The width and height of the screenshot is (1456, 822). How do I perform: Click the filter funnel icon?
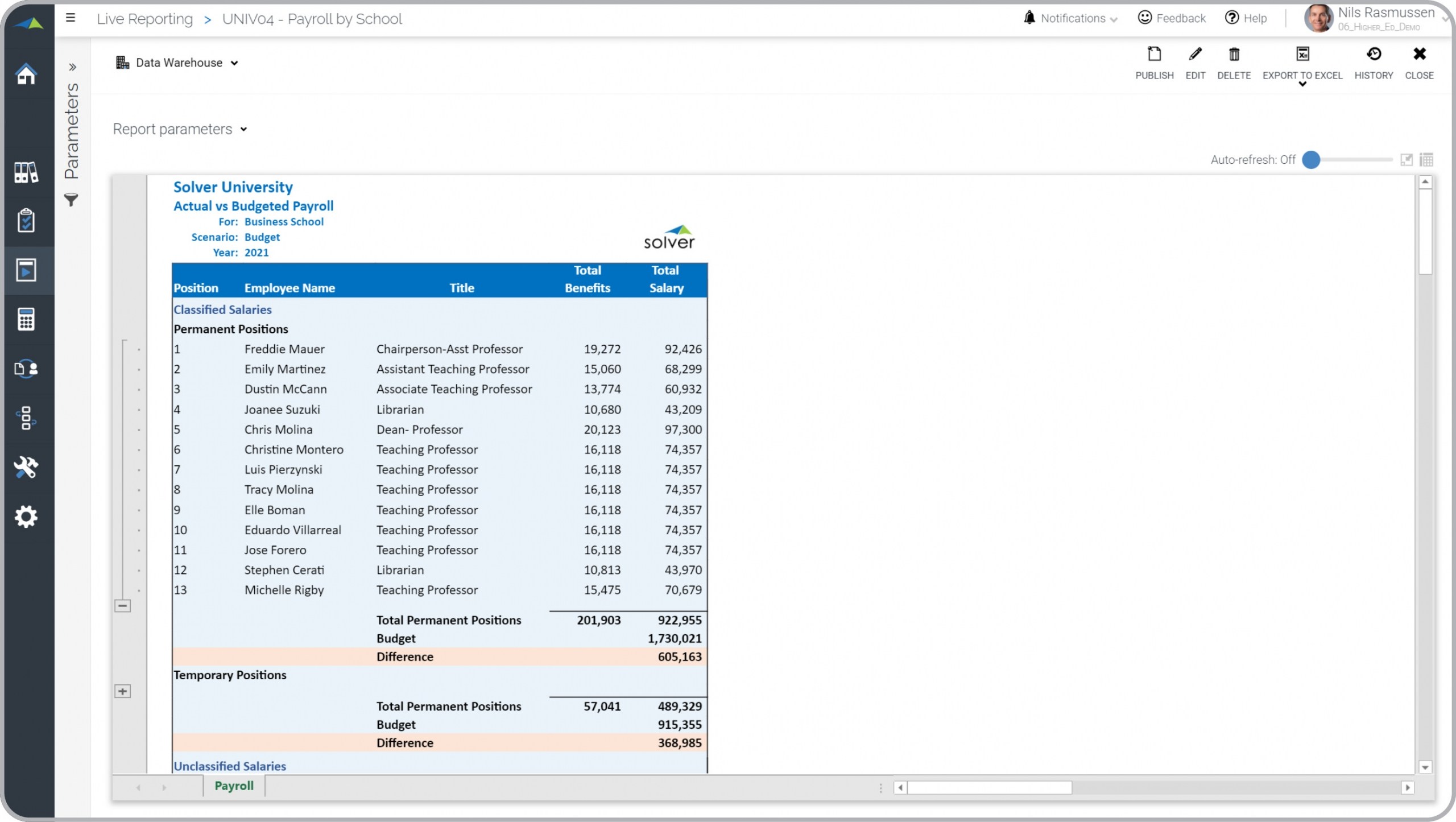tap(71, 200)
